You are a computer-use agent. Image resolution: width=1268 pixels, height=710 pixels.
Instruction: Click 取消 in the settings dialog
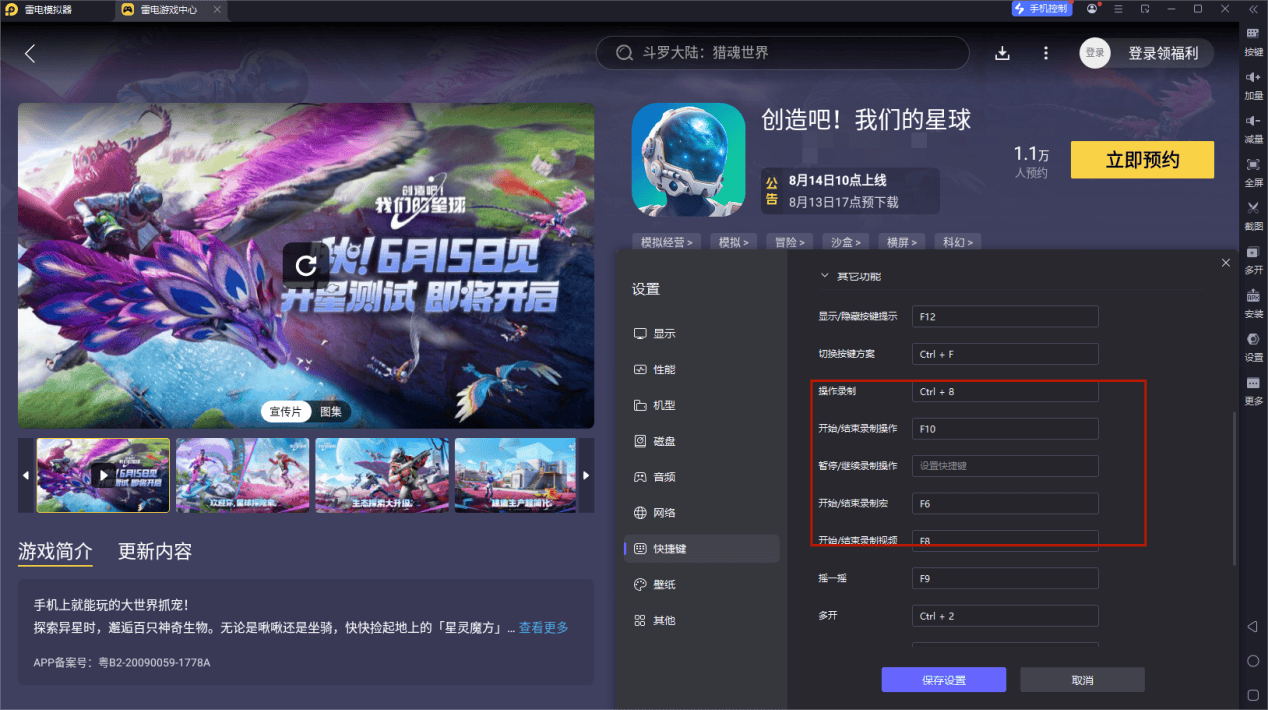(x=1082, y=680)
